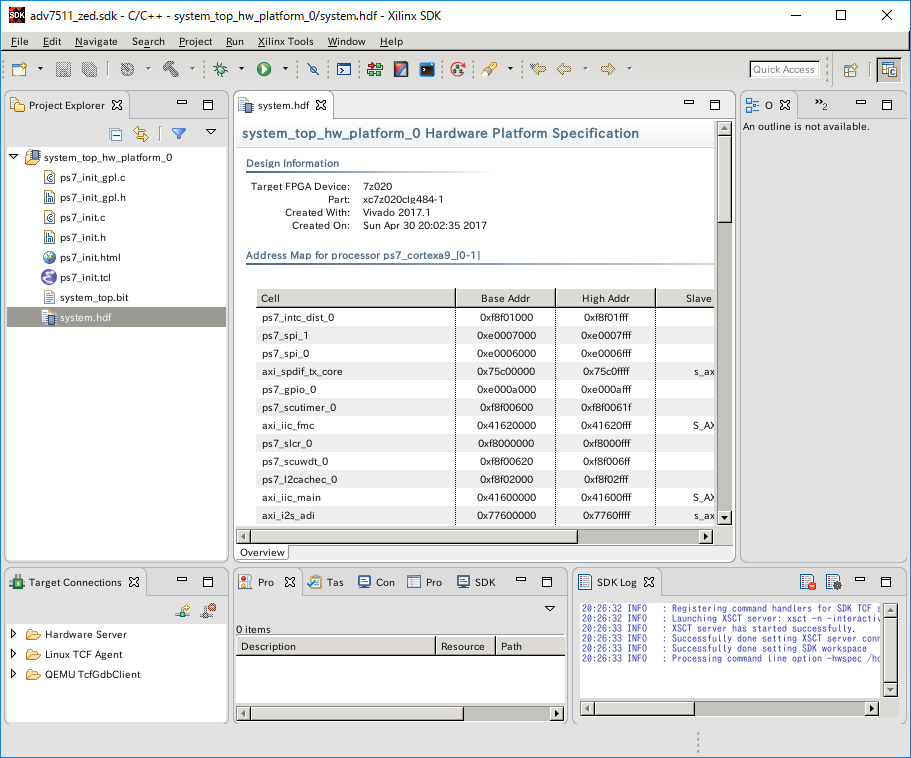Click SDK Log horizontal scrollbar thumb

click(x=644, y=708)
